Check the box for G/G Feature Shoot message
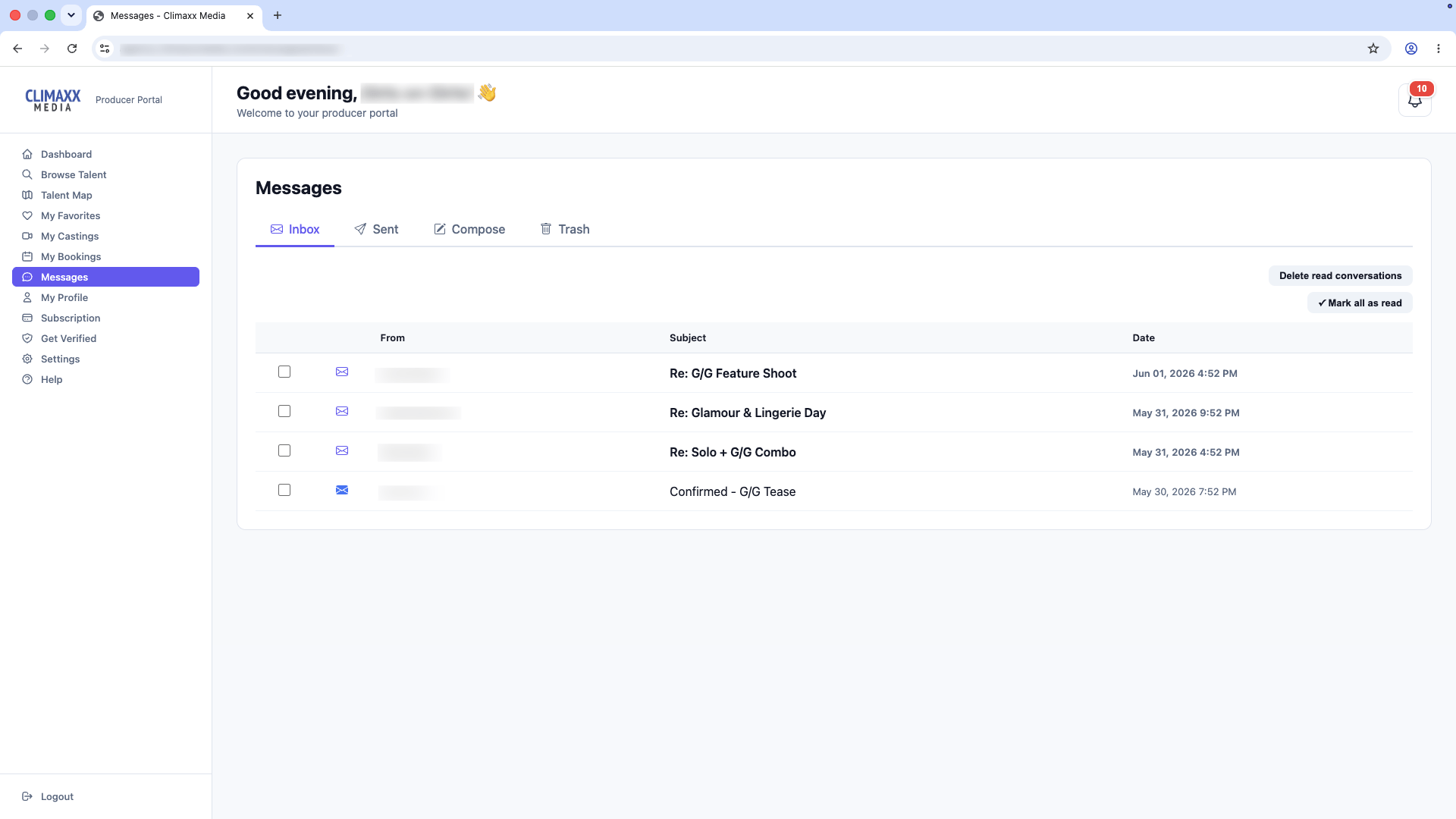 click(x=284, y=372)
